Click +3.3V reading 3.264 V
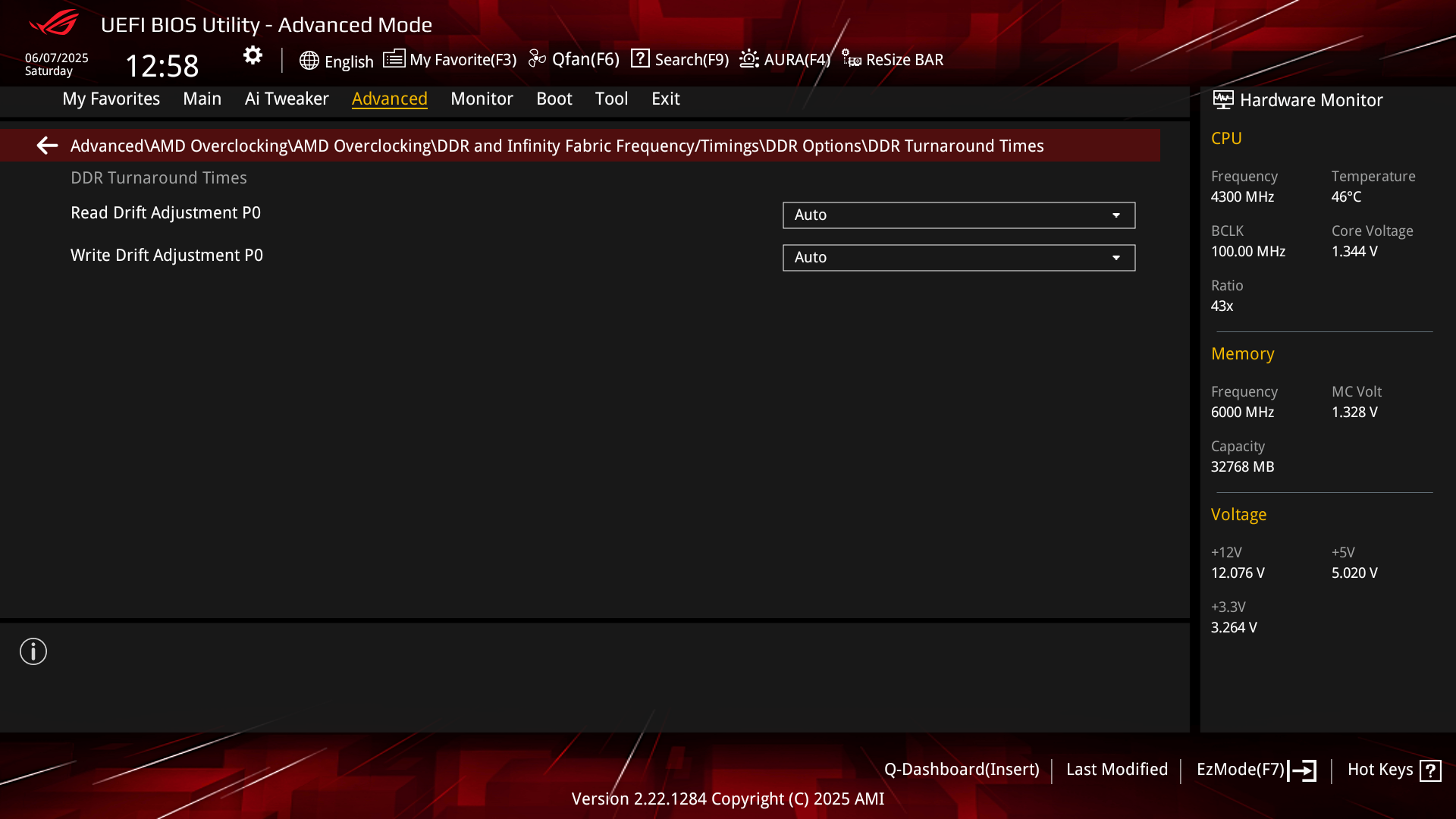 (x=1234, y=628)
